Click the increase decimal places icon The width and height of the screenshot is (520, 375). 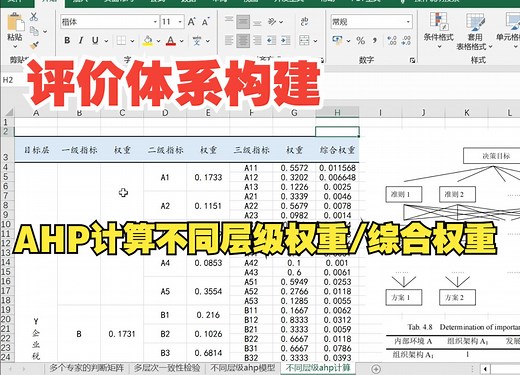pyautogui.click(x=392, y=41)
